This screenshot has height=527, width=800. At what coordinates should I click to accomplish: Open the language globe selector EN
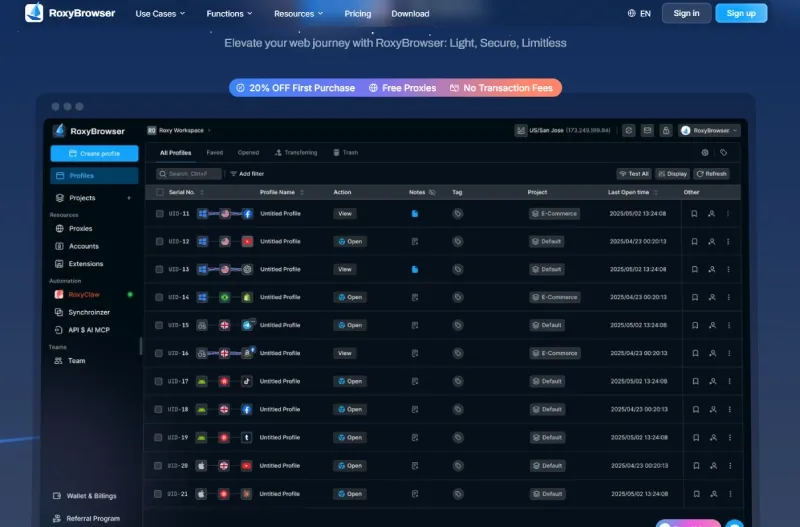point(639,14)
